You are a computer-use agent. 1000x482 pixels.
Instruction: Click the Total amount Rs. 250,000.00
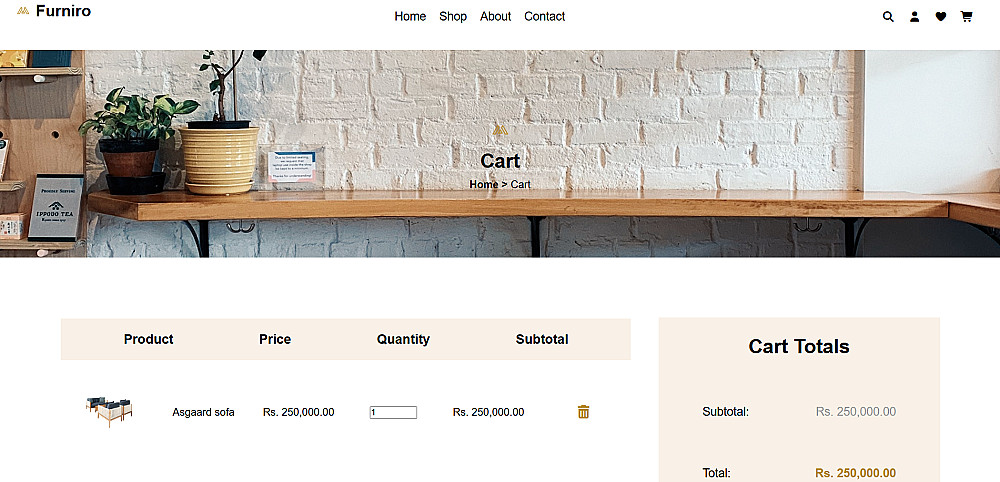tap(855, 473)
